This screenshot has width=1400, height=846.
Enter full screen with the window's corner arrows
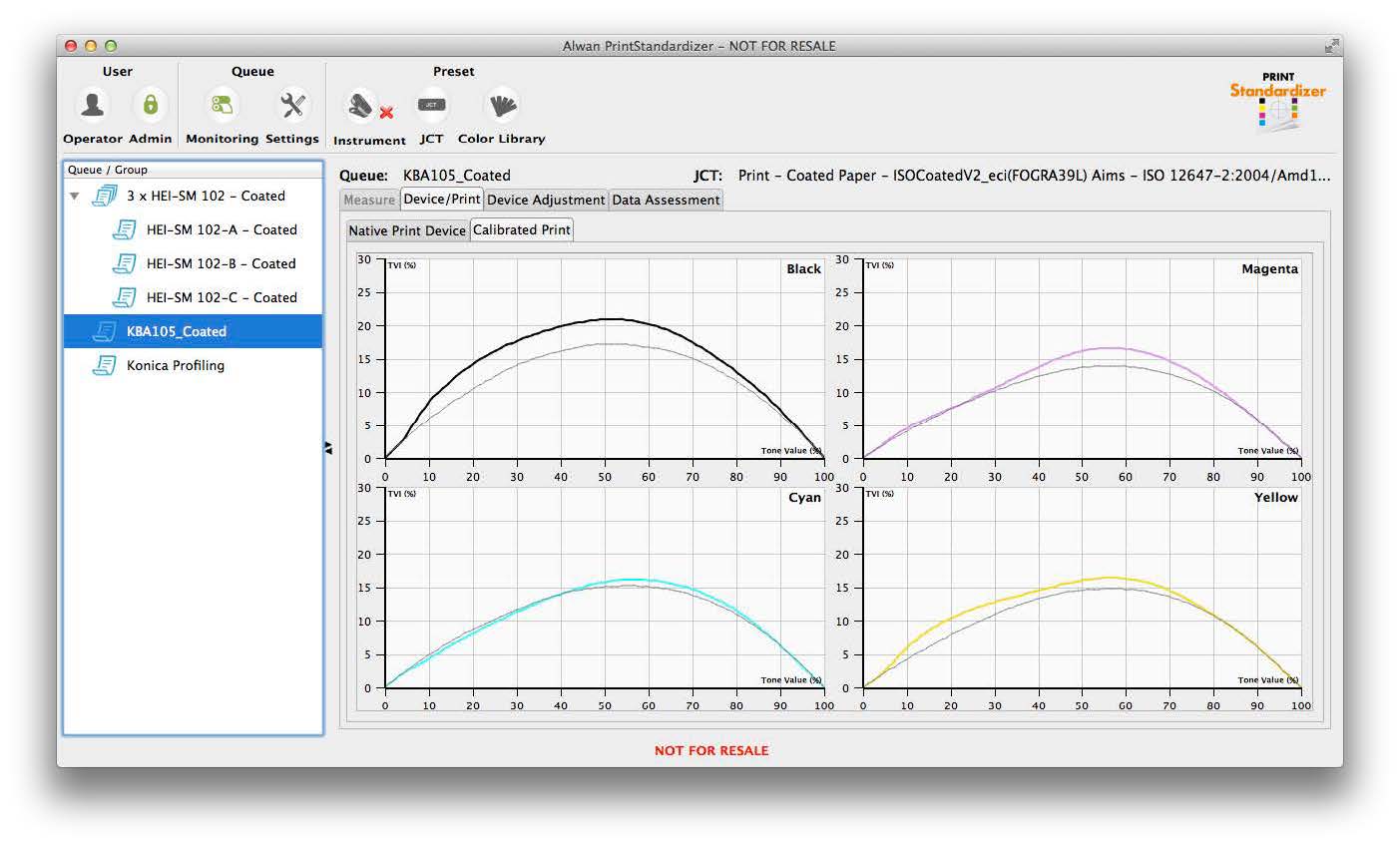(1331, 46)
